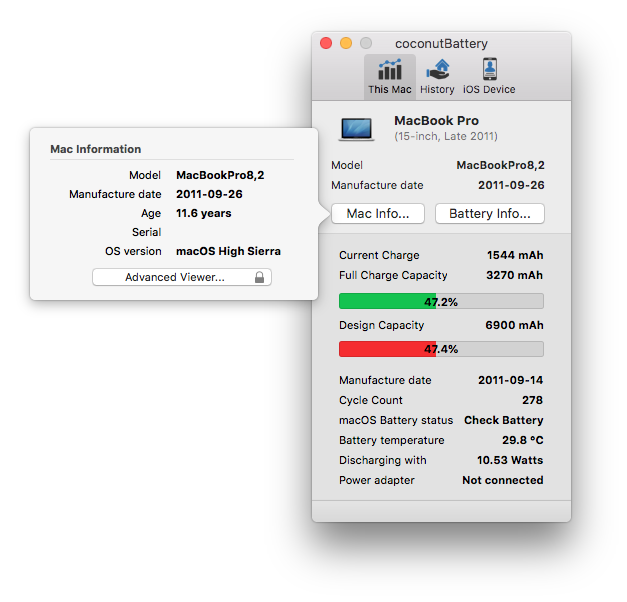The width and height of the screenshot is (627, 602).
Task: Click the green 47.2% charge bar
Action: click(x=441, y=301)
